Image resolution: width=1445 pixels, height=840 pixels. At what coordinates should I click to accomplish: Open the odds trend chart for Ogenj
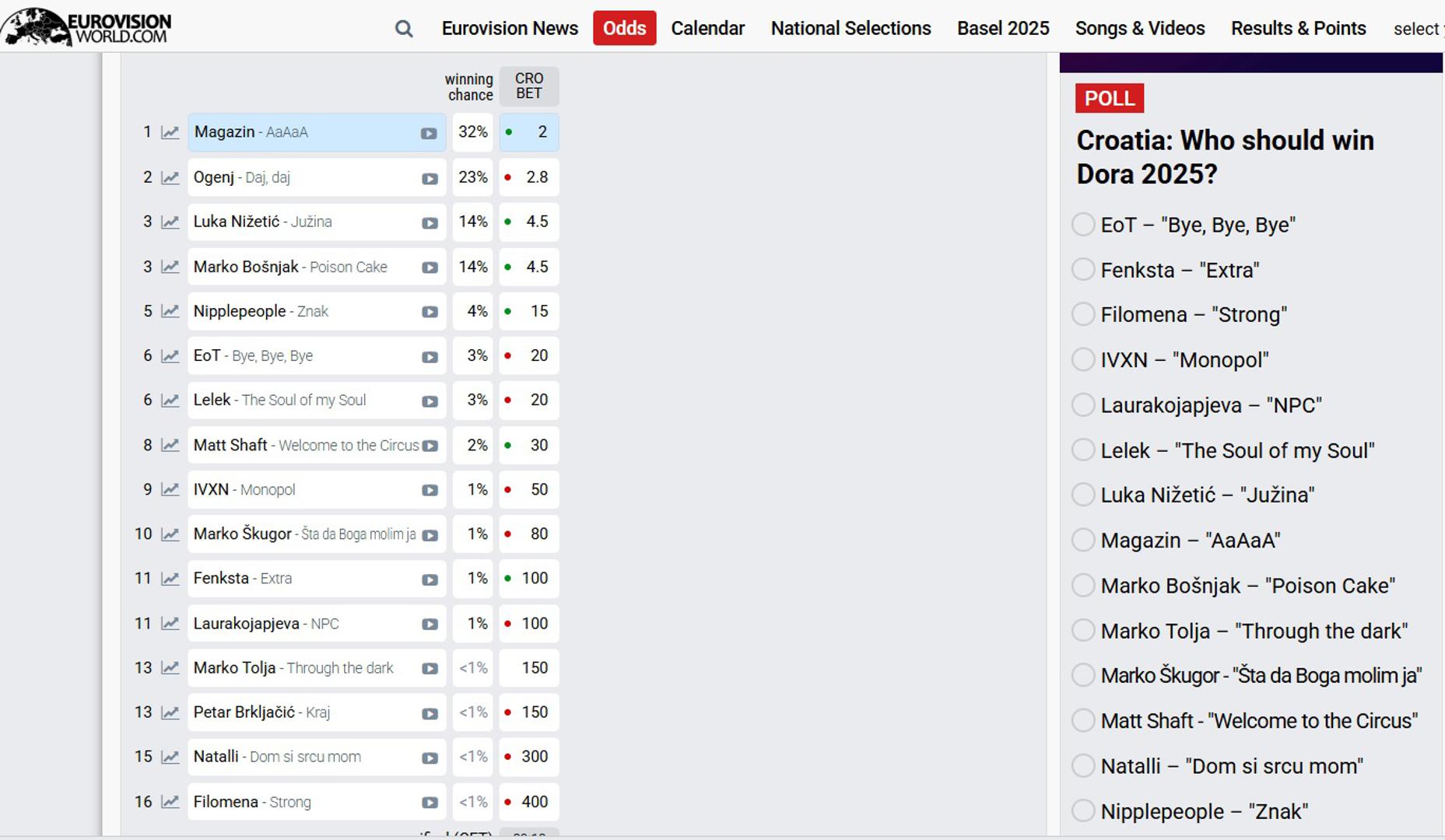[170, 177]
